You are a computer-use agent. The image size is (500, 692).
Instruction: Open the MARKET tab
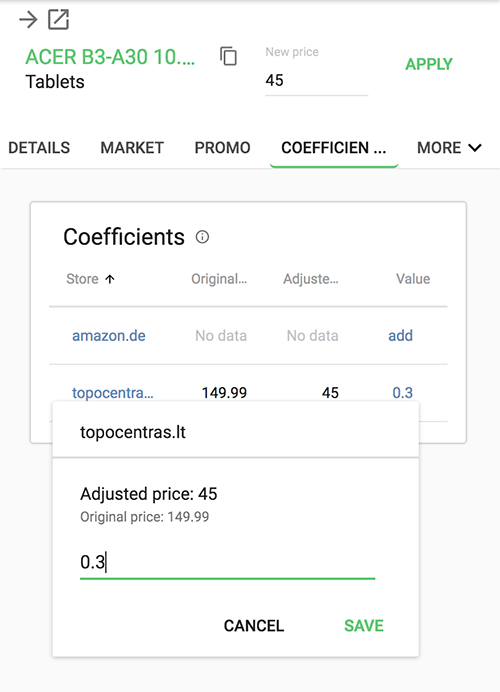(132, 148)
